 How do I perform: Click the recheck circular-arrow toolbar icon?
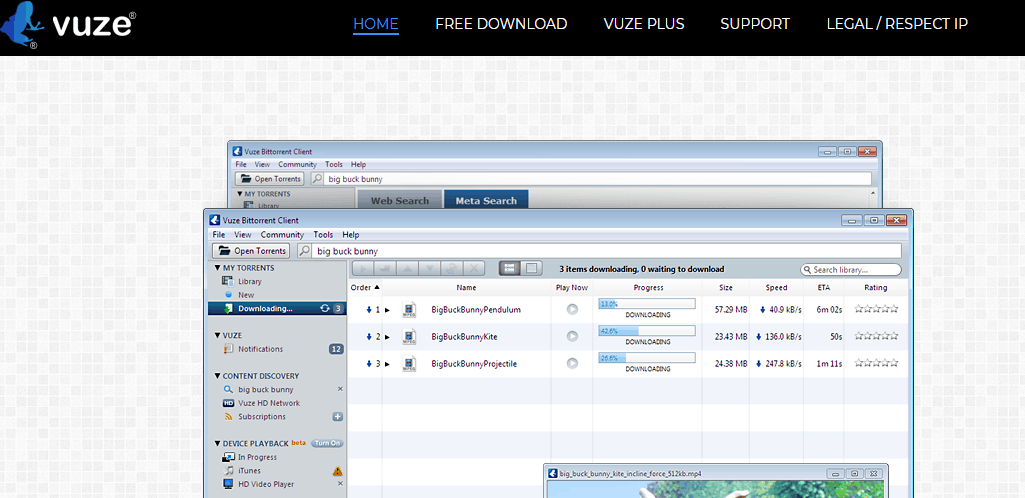tap(451, 268)
